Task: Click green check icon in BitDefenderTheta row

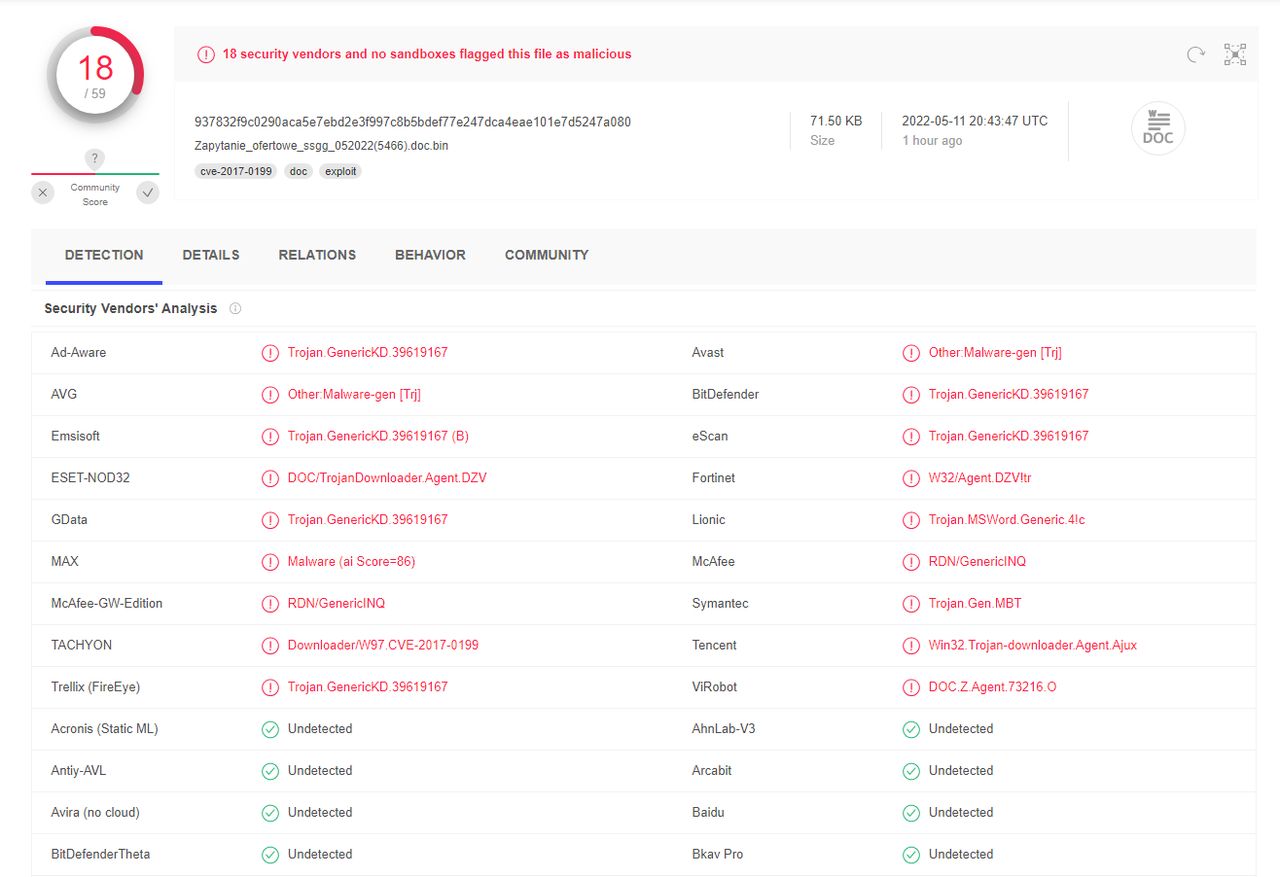Action: tap(270, 855)
